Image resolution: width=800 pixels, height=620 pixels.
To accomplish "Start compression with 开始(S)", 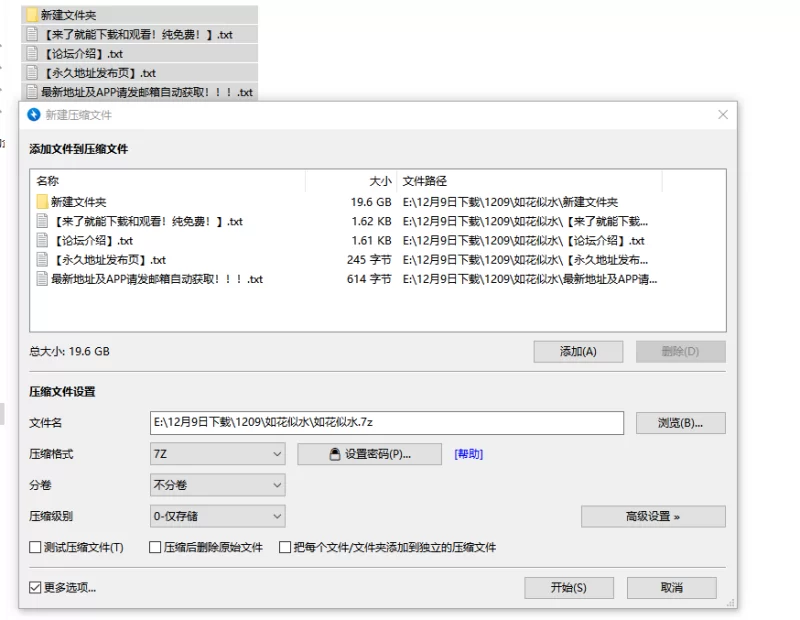I will point(569,588).
